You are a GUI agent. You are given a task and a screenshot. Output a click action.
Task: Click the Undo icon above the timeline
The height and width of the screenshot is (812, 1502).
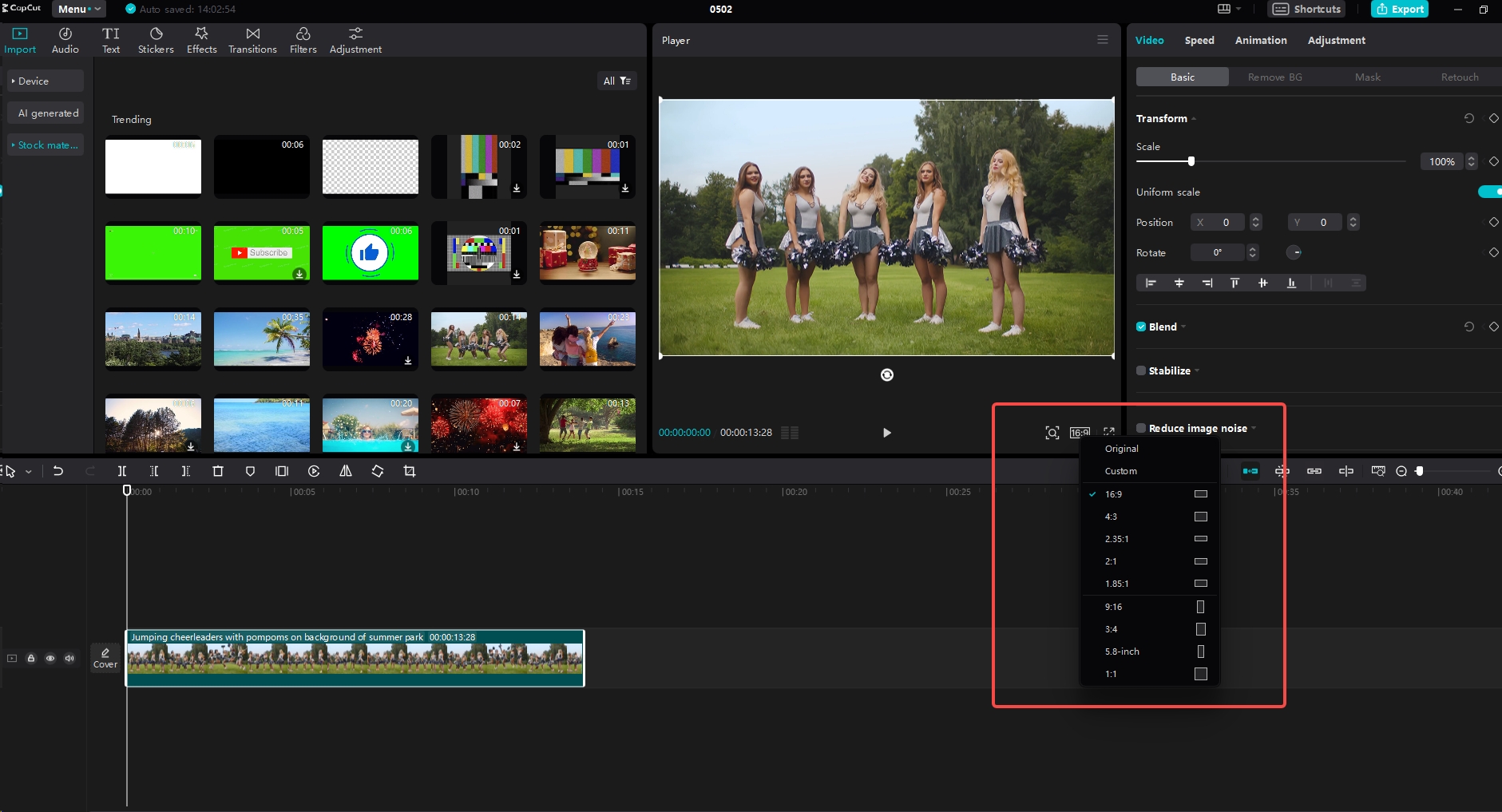point(57,470)
